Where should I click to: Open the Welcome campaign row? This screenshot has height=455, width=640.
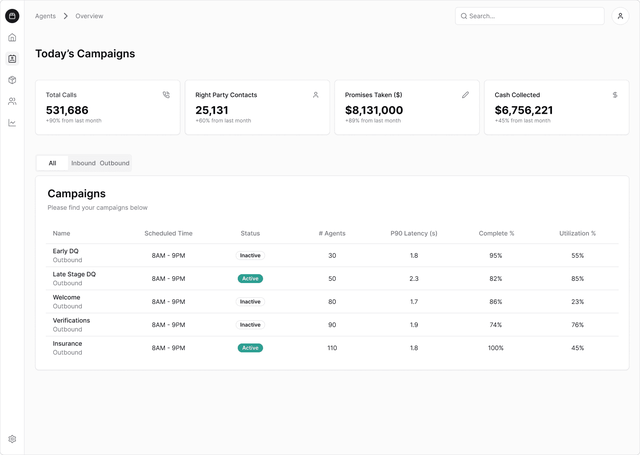coord(332,302)
